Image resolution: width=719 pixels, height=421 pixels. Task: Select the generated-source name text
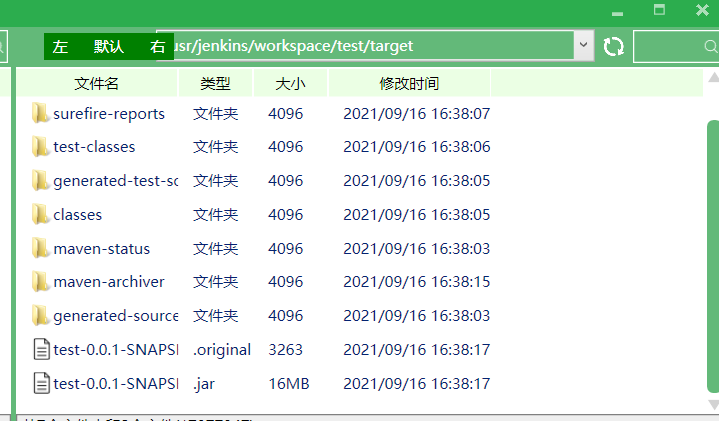116,316
